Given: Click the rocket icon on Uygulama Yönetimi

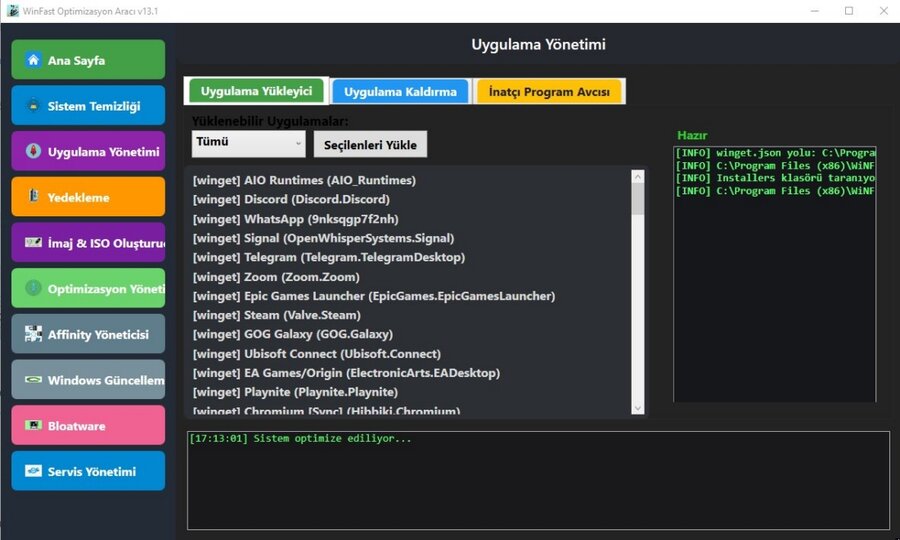Looking at the screenshot, I should coord(33,151).
